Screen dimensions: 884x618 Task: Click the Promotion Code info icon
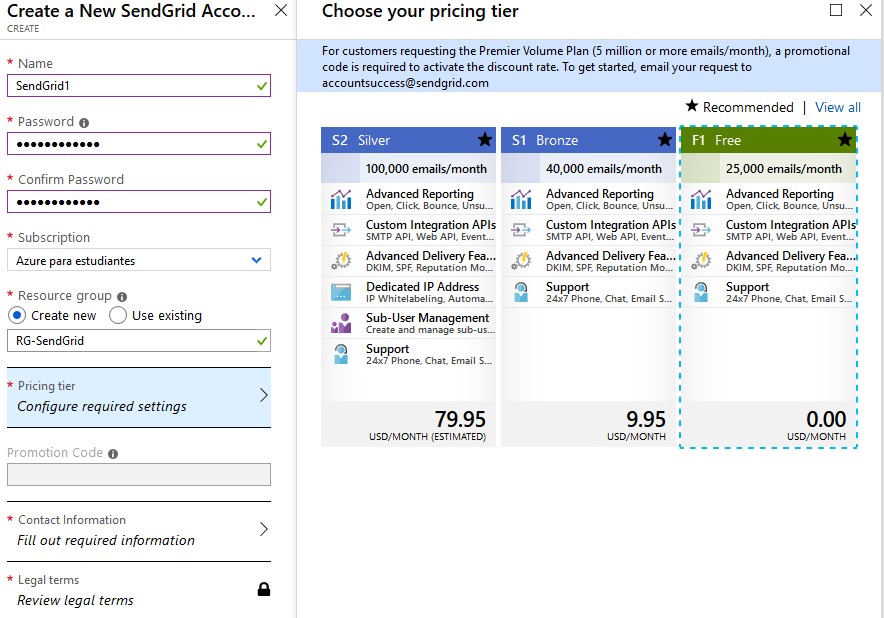tap(113, 454)
